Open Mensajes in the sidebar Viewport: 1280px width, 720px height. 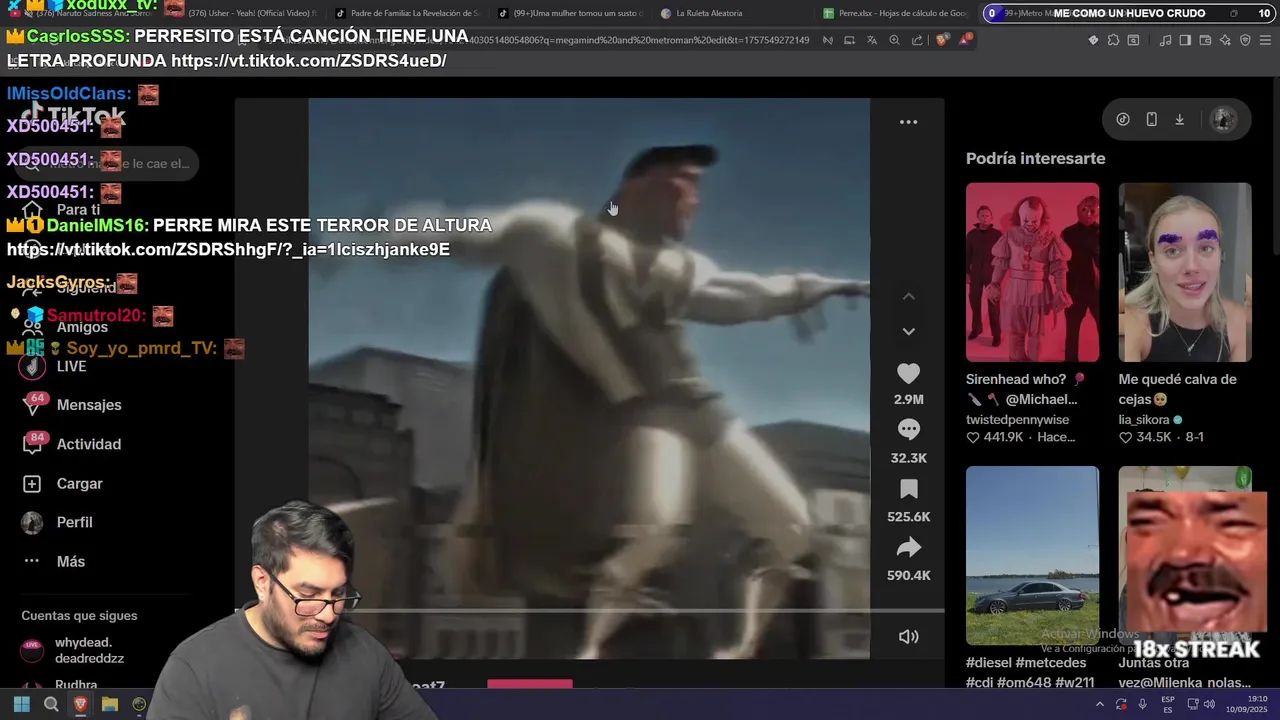89,405
